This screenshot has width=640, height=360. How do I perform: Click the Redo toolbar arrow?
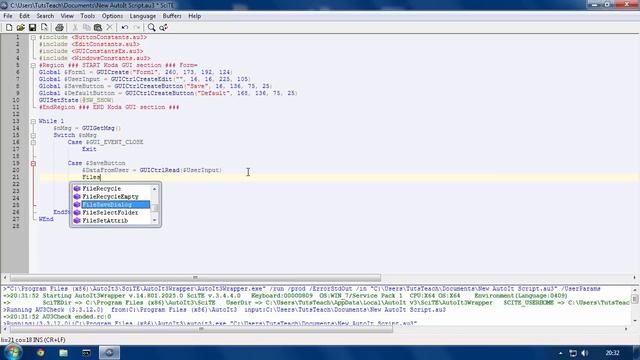pos(137,27)
